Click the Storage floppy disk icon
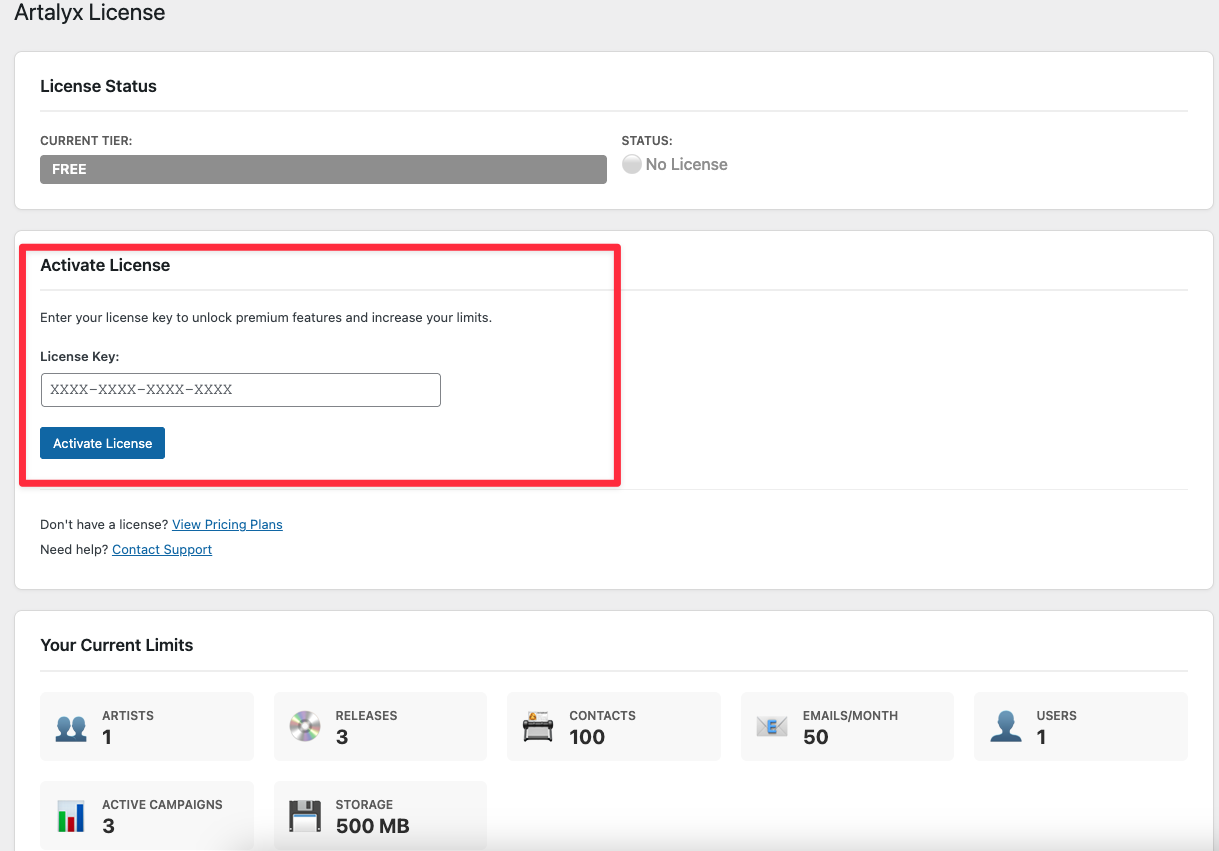The height and width of the screenshot is (851, 1219). click(x=305, y=816)
